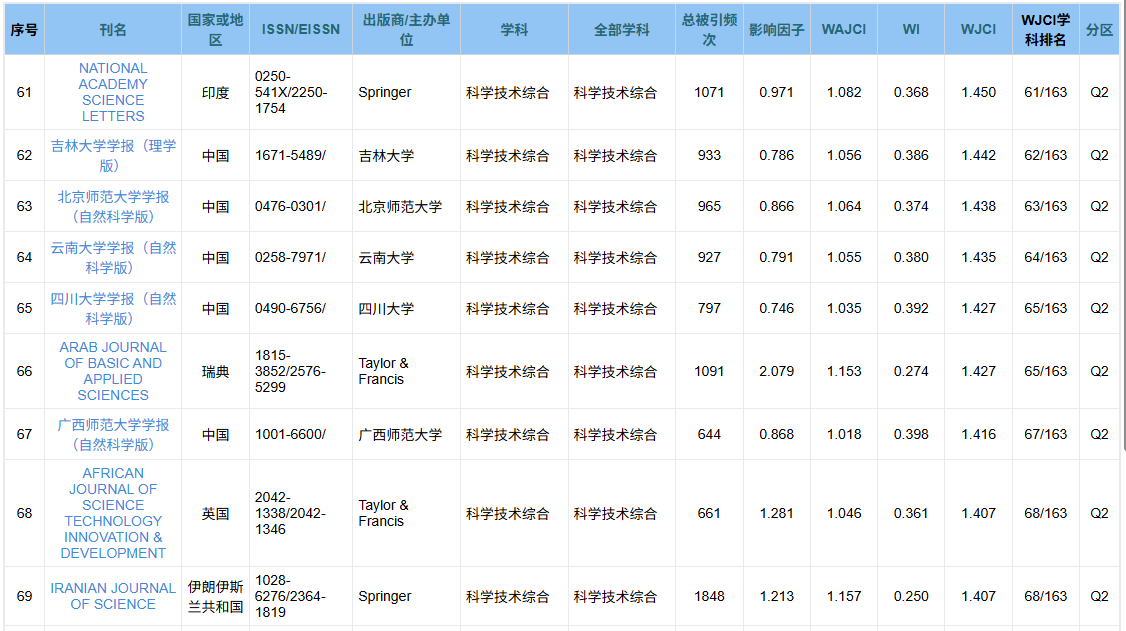The image size is (1126, 631).
Task: Click the WJCI学科排名 column header
Action: click(1045, 30)
